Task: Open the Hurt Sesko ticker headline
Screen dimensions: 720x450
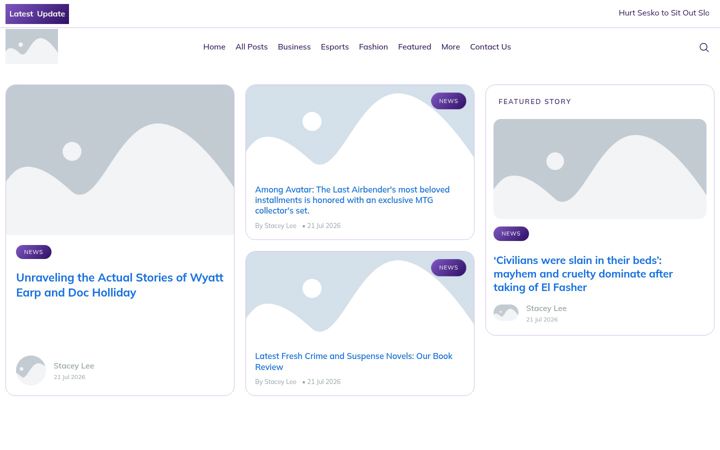Action: click(x=664, y=13)
